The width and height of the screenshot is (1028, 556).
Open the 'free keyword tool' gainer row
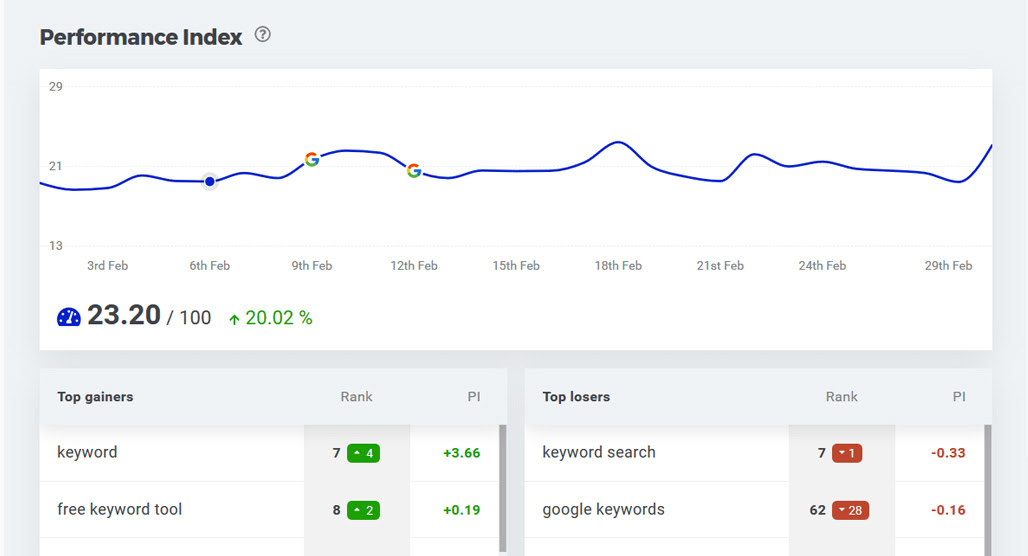pyautogui.click(x=269, y=510)
